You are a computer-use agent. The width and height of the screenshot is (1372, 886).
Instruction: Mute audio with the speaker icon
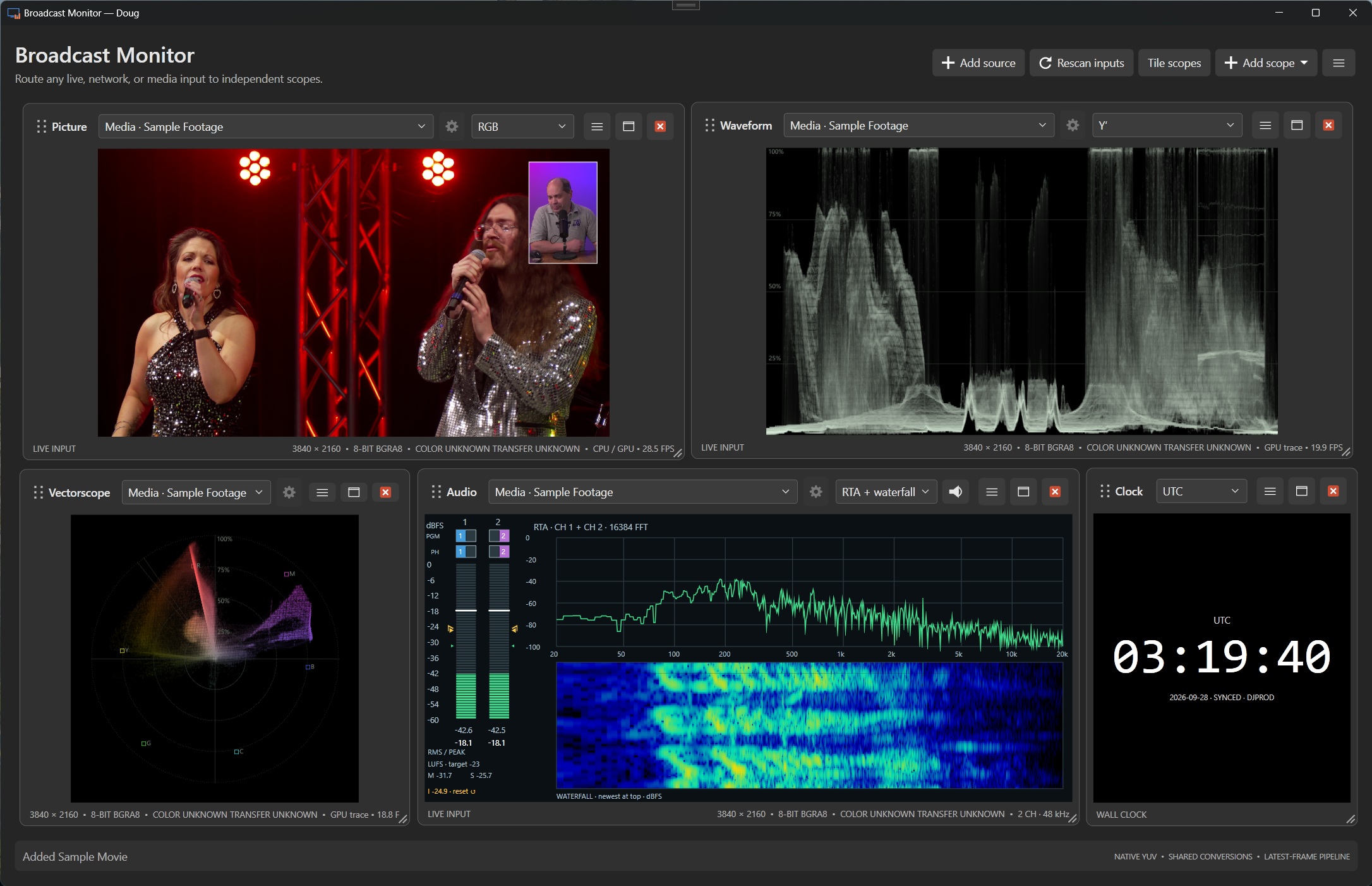956,492
